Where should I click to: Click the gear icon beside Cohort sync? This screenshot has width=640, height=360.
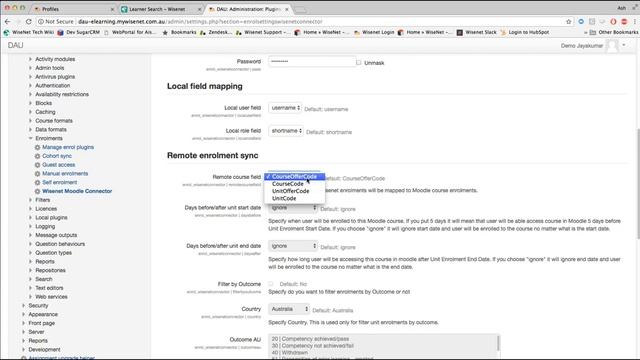click(x=38, y=156)
